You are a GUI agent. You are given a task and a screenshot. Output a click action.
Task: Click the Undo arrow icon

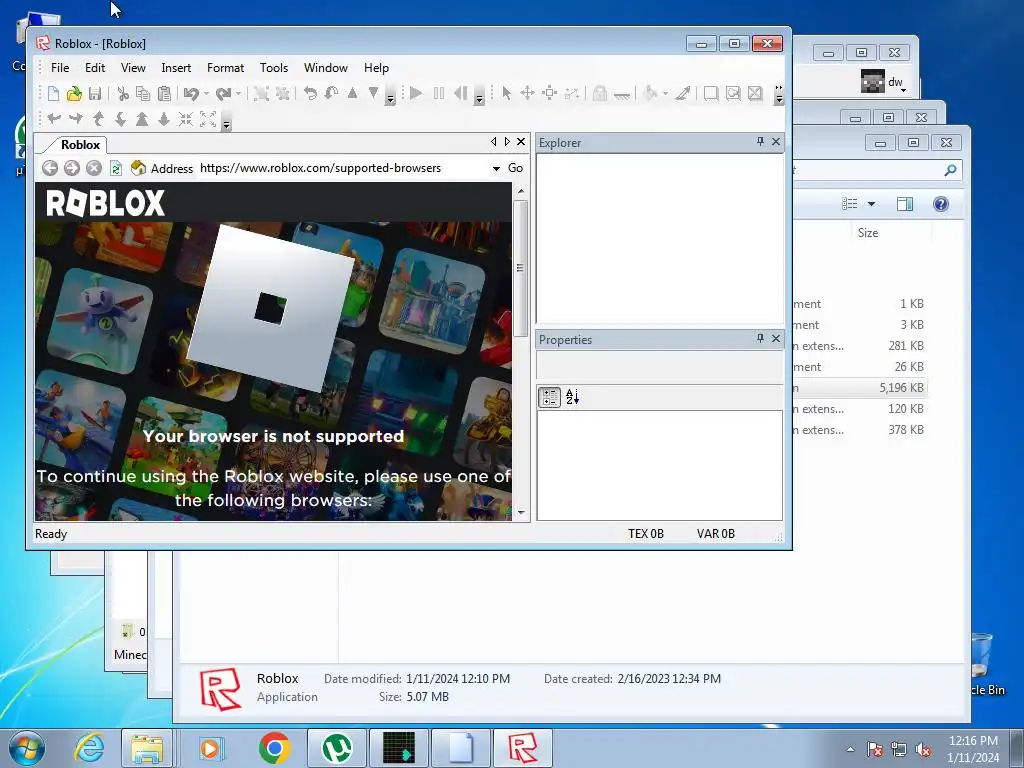pos(191,93)
